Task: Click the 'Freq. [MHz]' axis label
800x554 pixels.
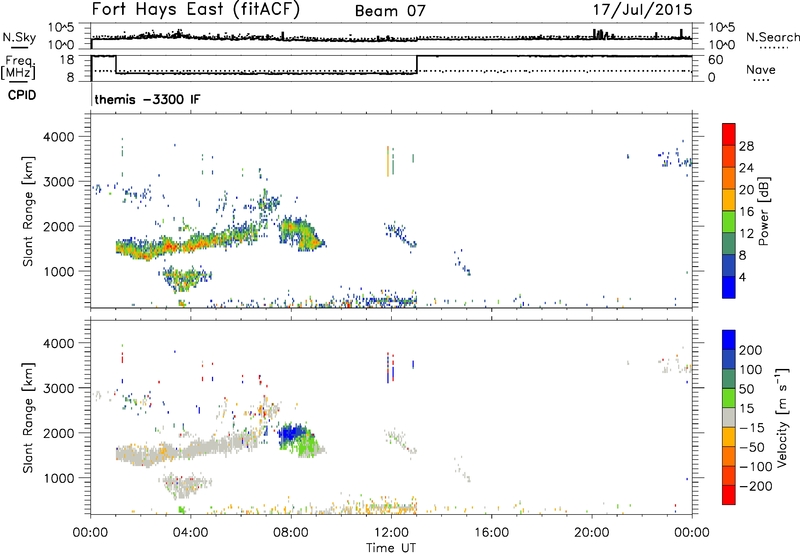Action: coord(19,67)
